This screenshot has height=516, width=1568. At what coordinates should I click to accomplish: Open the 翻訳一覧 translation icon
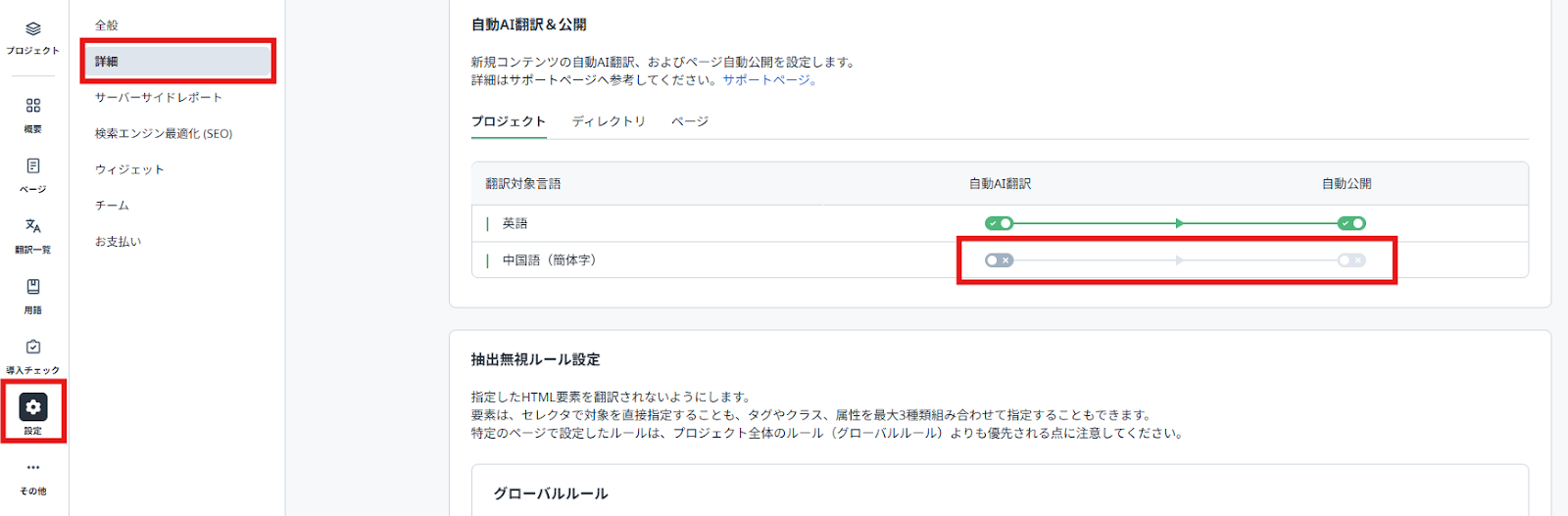click(x=33, y=226)
